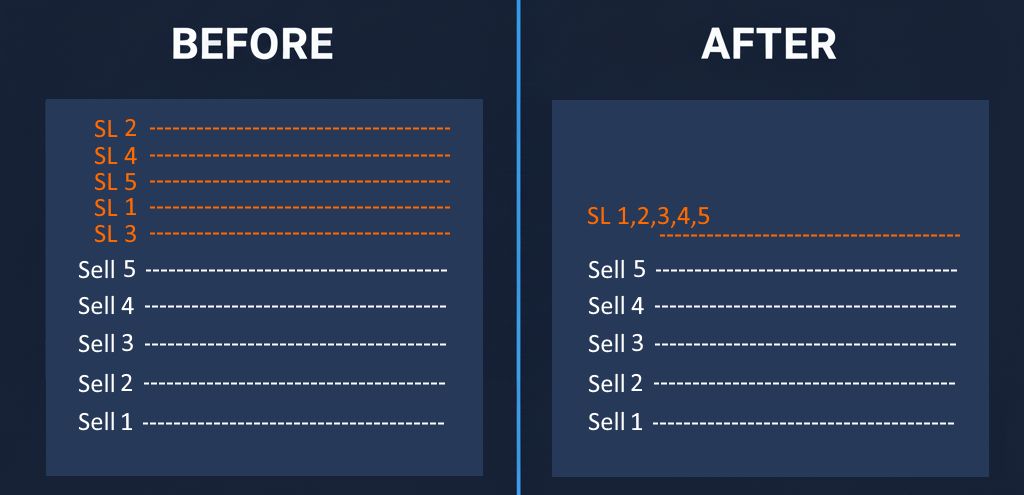Image resolution: width=1024 pixels, height=495 pixels.
Task: Select Sell 1 in the BEFORE panel
Action: (106, 422)
